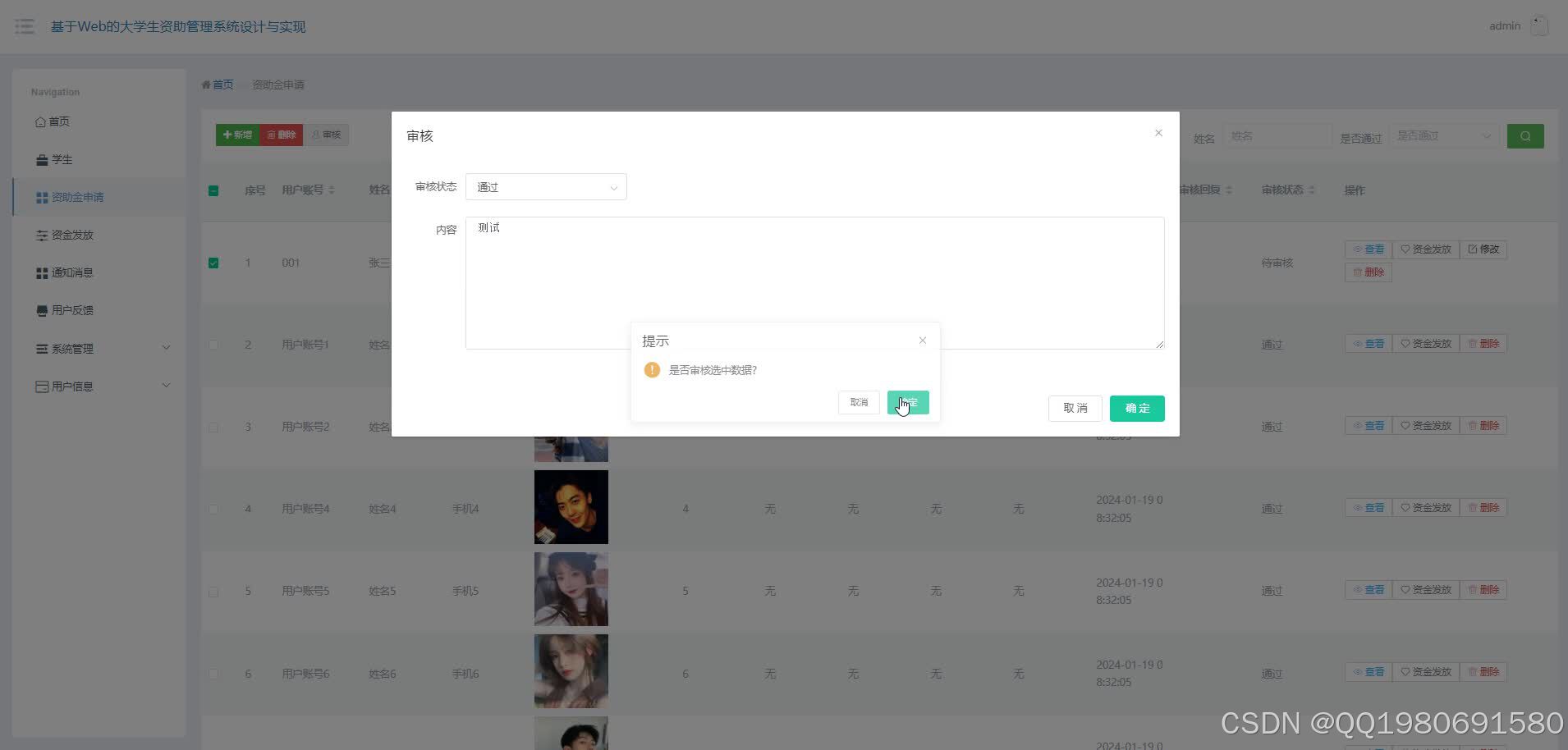Sort by the 用户账号 column arrows

(332, 190)
